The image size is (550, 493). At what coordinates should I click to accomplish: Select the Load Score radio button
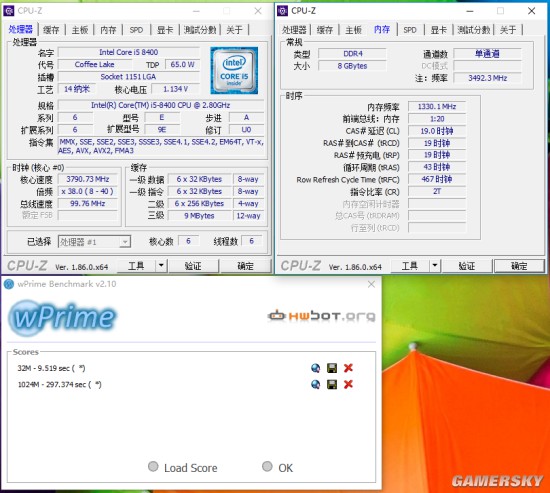(153, 466)
